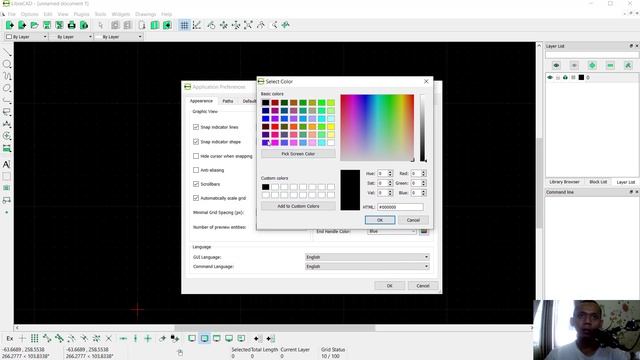Click the highlighted monitor icon in bottom toolbar
The image size is (640, 360).
pos(204,338)
